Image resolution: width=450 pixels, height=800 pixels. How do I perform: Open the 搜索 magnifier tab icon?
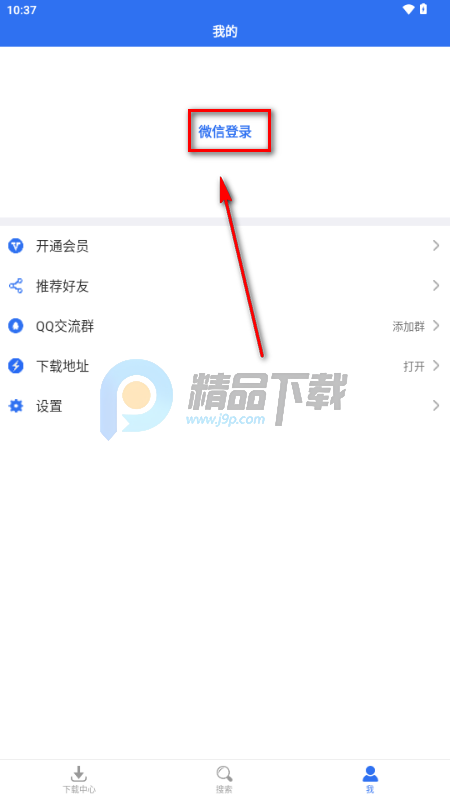point(224,773)
